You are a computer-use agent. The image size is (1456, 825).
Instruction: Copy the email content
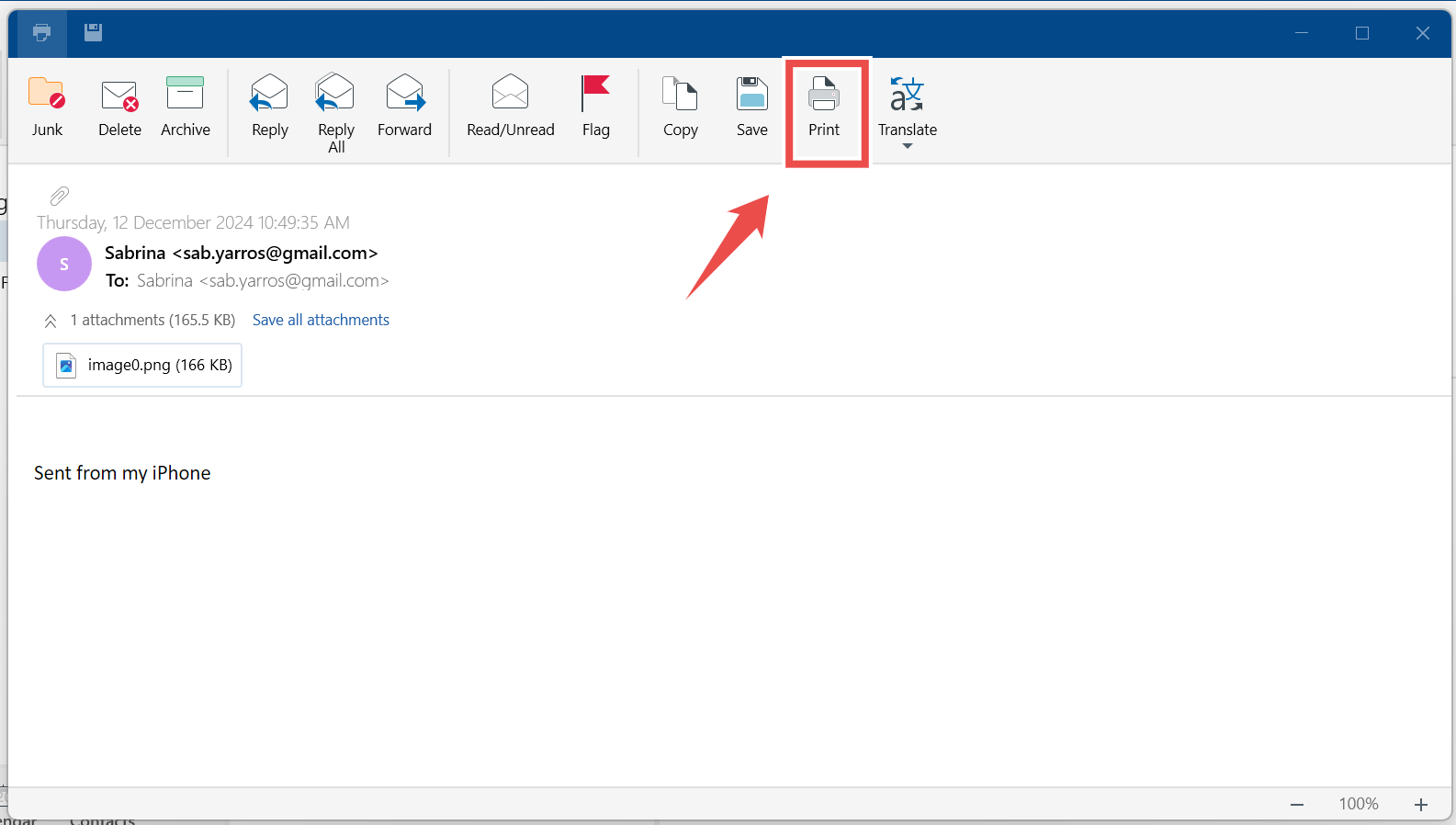point(680,107)
